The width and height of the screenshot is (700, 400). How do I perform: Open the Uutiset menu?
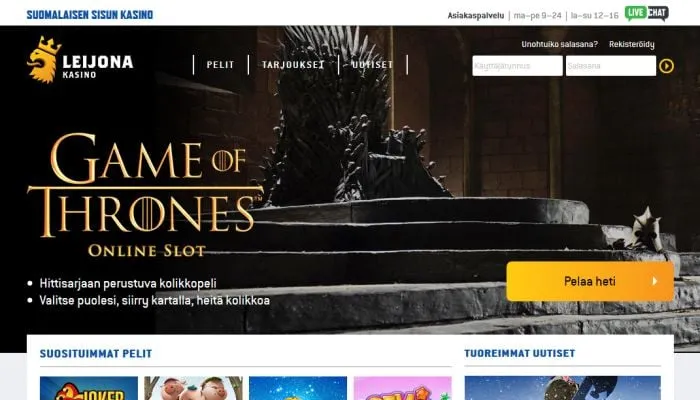click(x=372, y=65)
